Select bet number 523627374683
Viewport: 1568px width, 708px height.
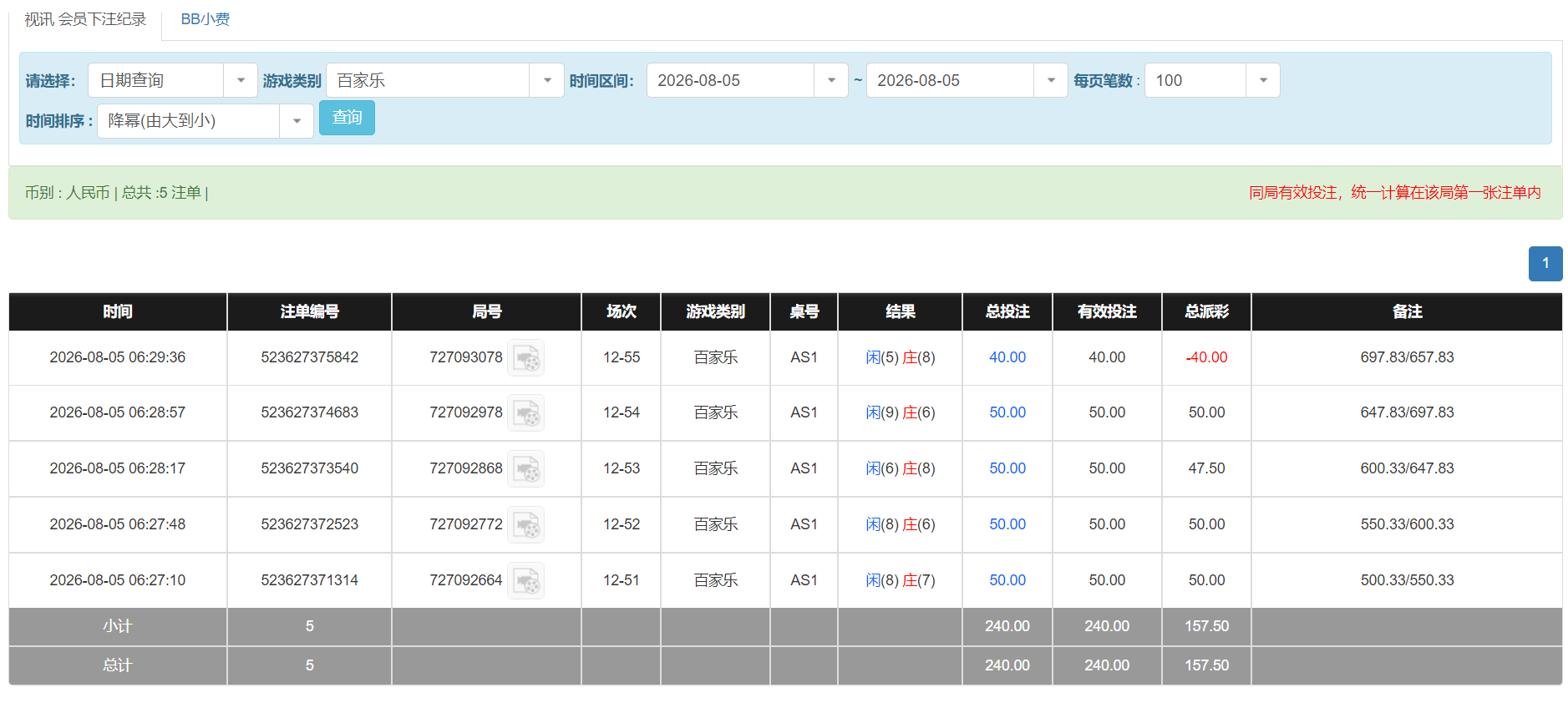[x=309, y=412]
